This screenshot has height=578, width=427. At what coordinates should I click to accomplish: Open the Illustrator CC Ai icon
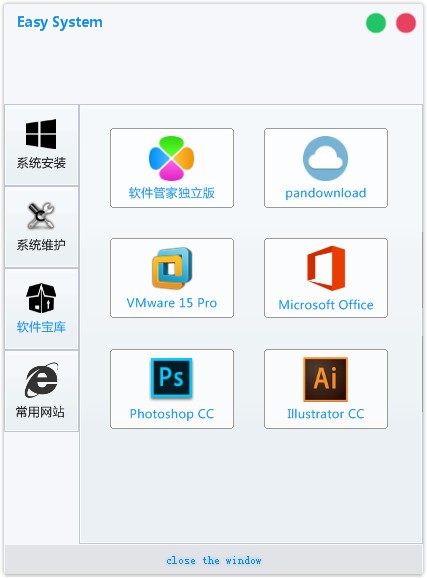pyautogui.click(x=325, y=379)
